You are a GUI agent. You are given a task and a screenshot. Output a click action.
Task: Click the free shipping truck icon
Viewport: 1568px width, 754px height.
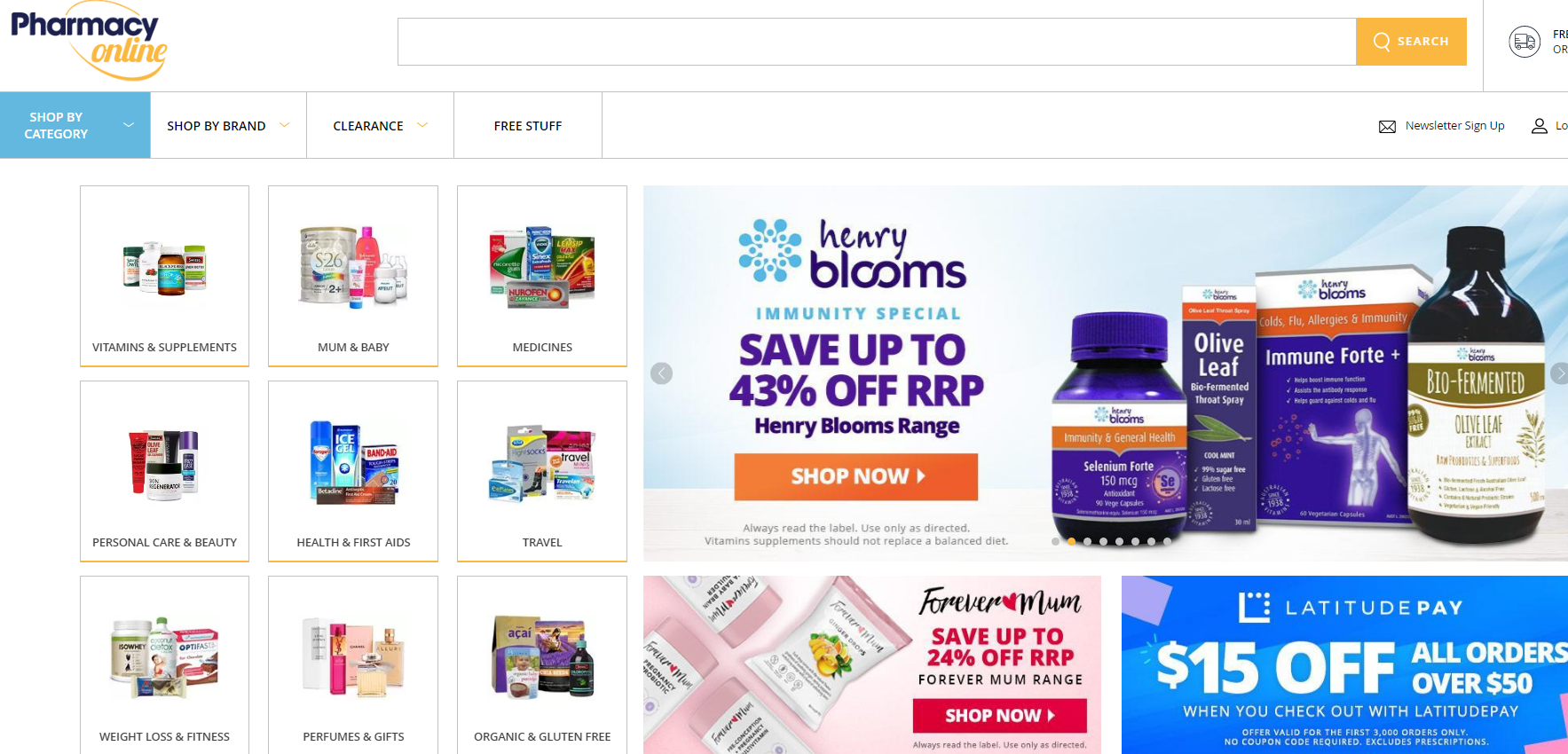click(1525, 42)
